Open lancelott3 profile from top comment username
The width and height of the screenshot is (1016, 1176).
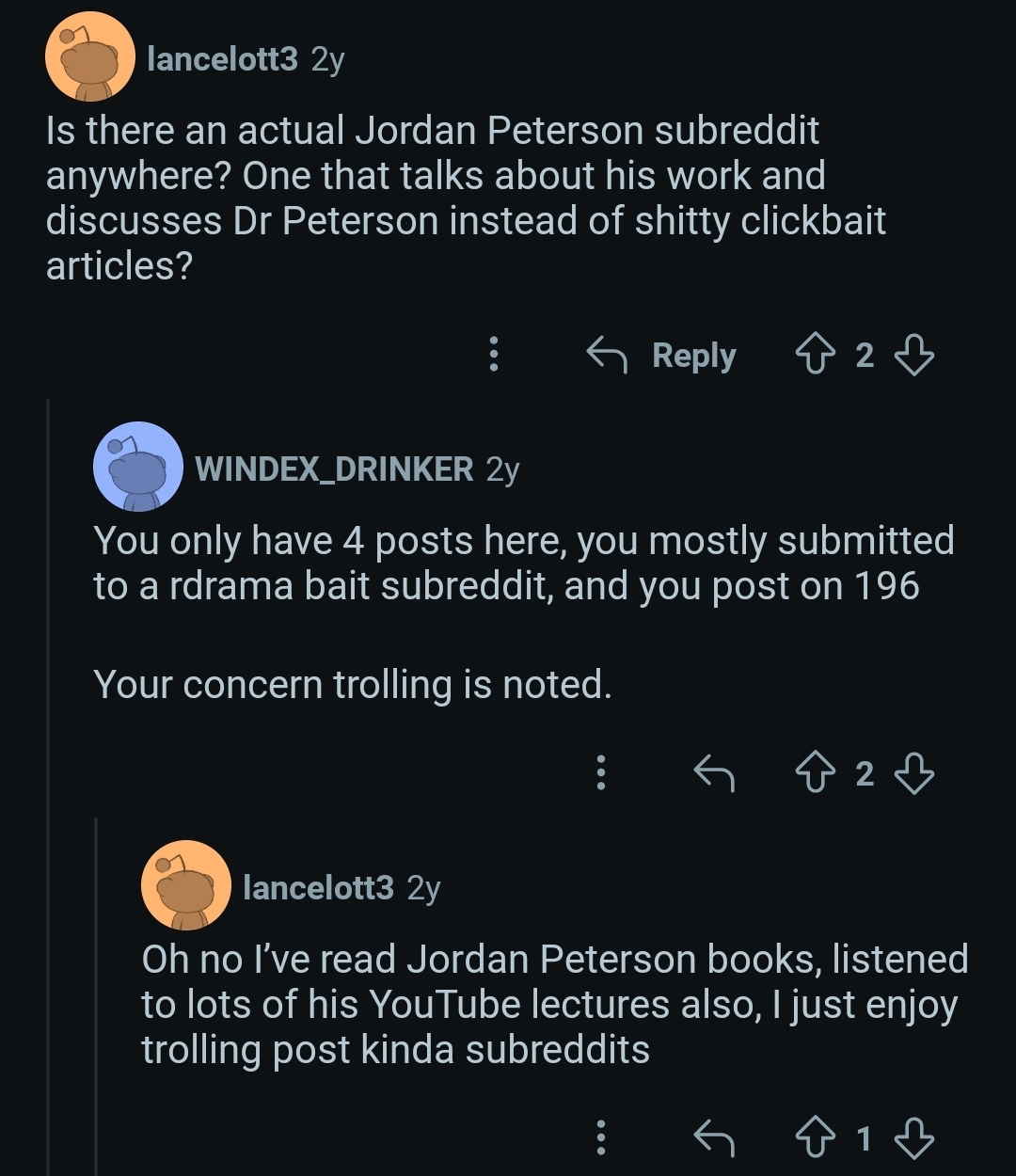222,59
